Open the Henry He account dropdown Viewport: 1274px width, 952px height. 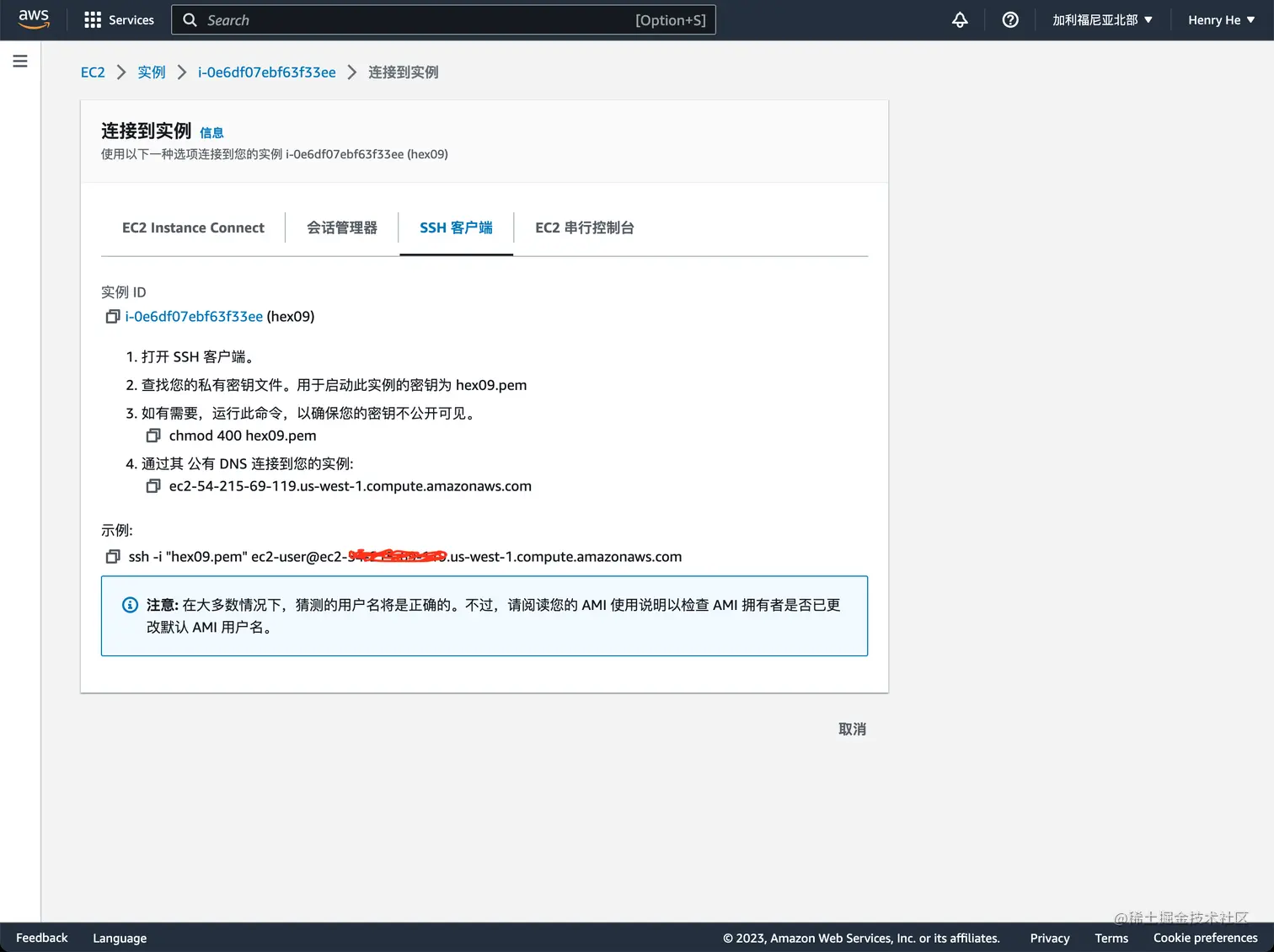pos(1221,20)
